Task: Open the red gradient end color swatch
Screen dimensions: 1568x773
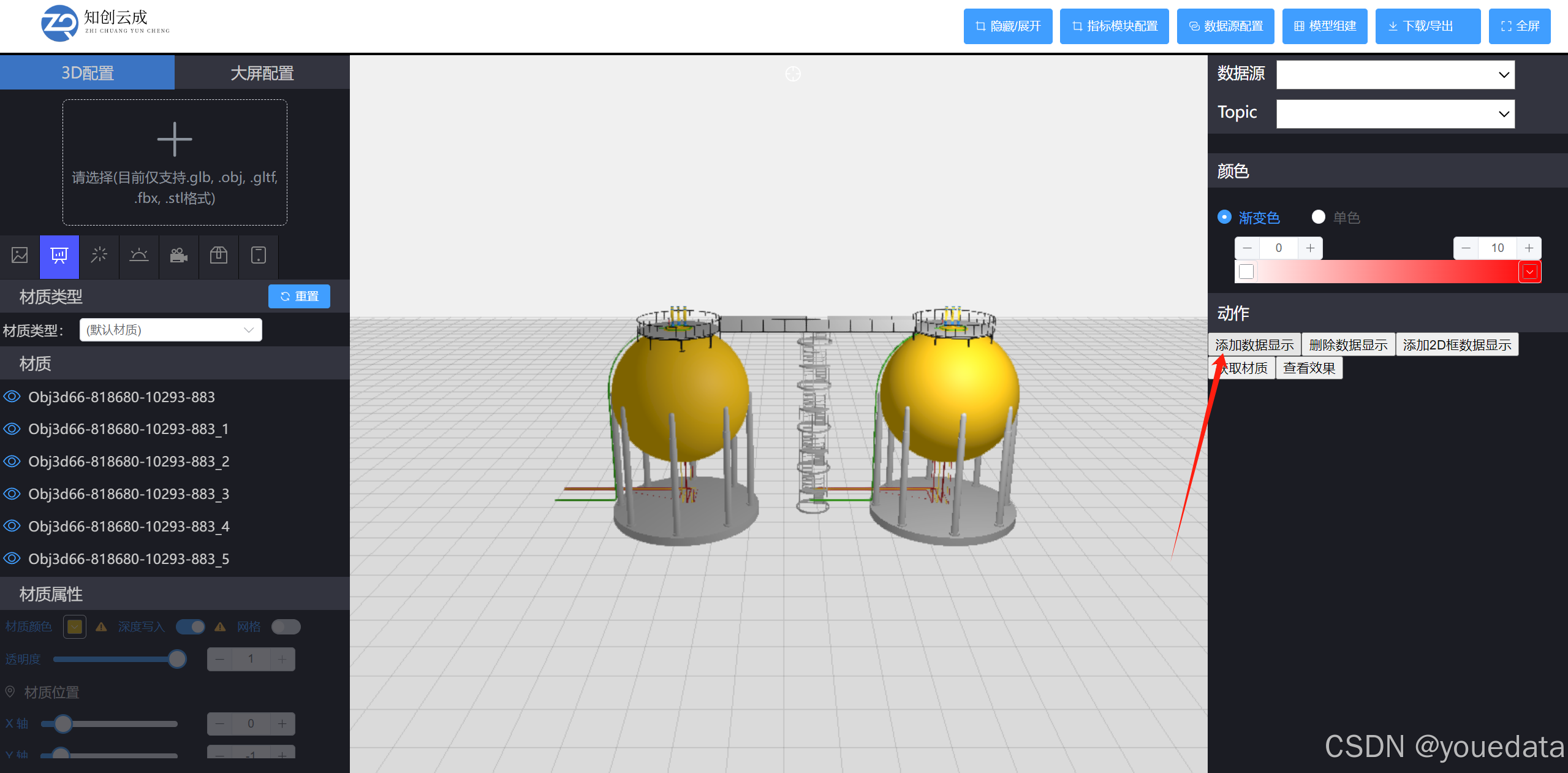Action: click(x=1529, y=272)
